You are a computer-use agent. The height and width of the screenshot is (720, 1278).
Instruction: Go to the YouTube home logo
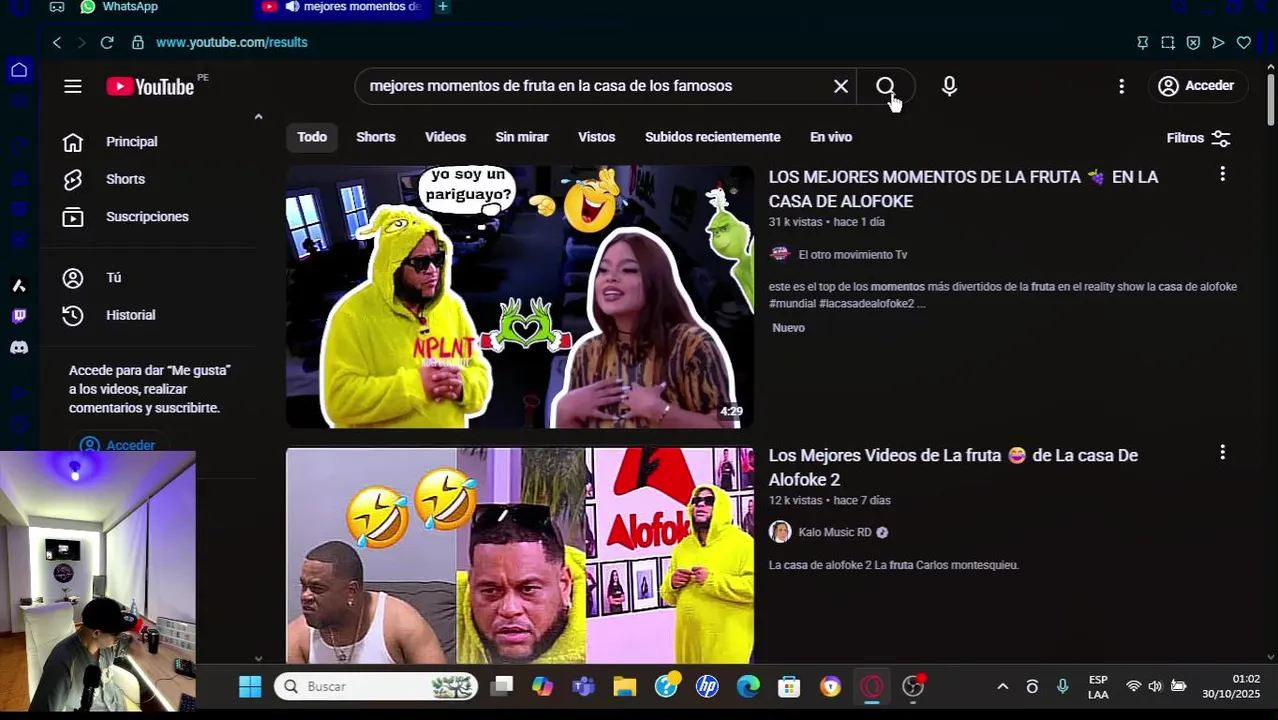(x=150, y=87)
